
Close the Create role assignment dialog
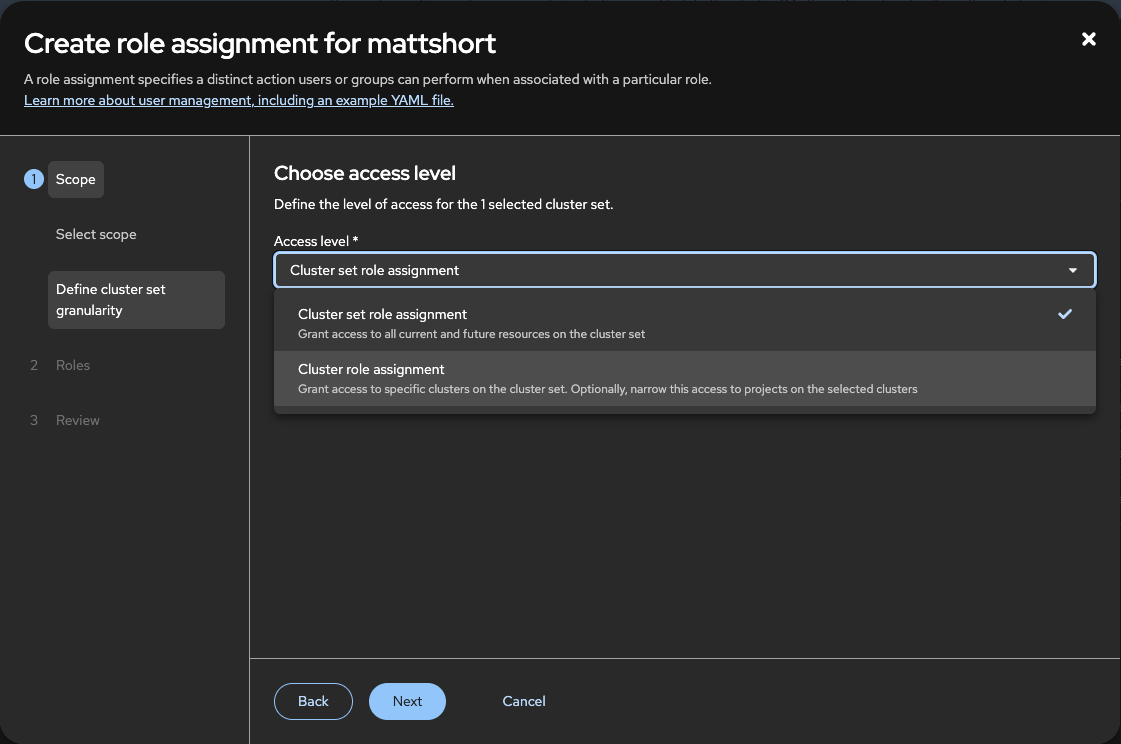(x=1089, y=39)
